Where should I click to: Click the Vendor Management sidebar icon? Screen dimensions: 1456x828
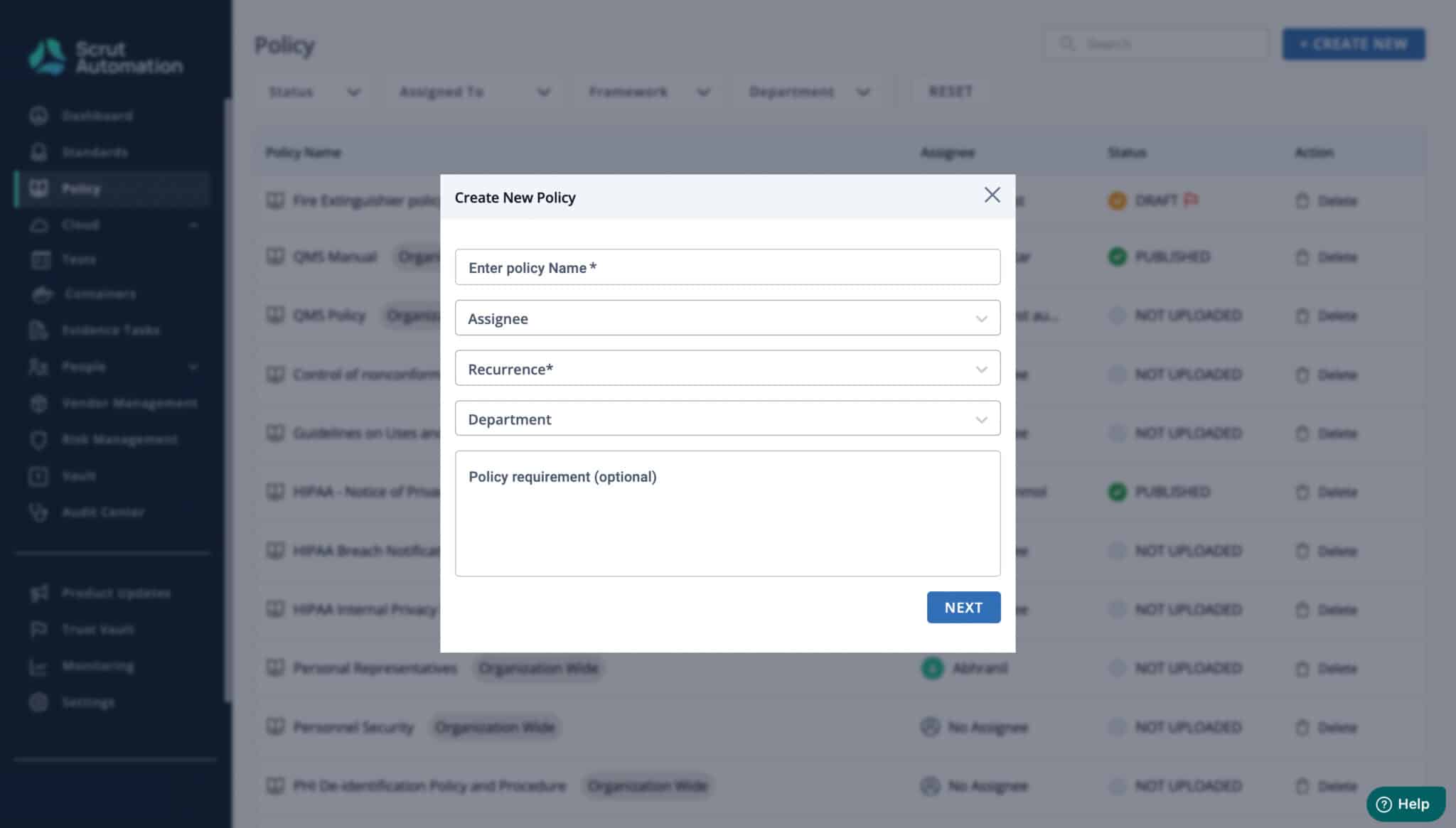point(39,404)
